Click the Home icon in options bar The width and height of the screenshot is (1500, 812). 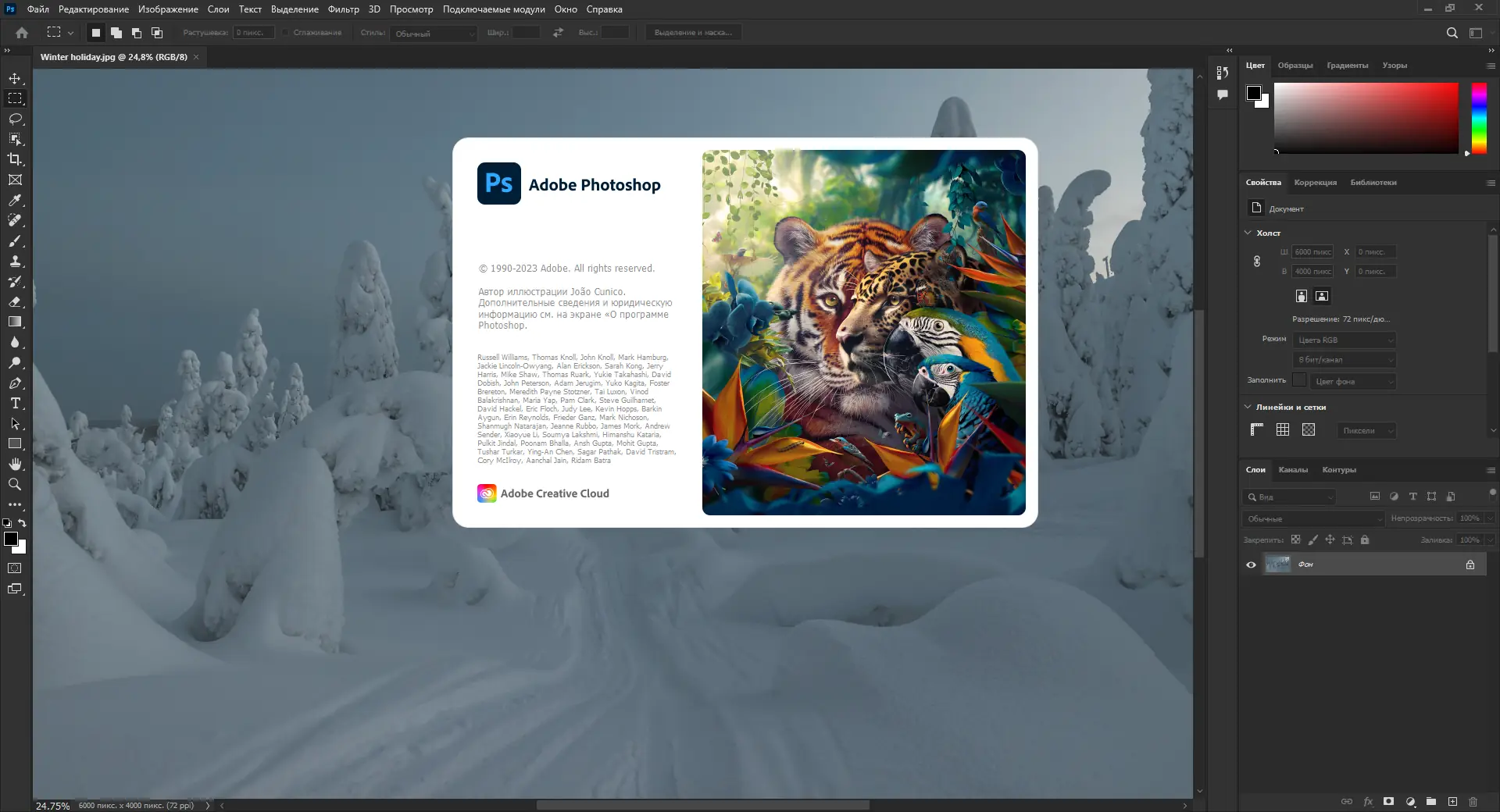[x=22, y=33]
